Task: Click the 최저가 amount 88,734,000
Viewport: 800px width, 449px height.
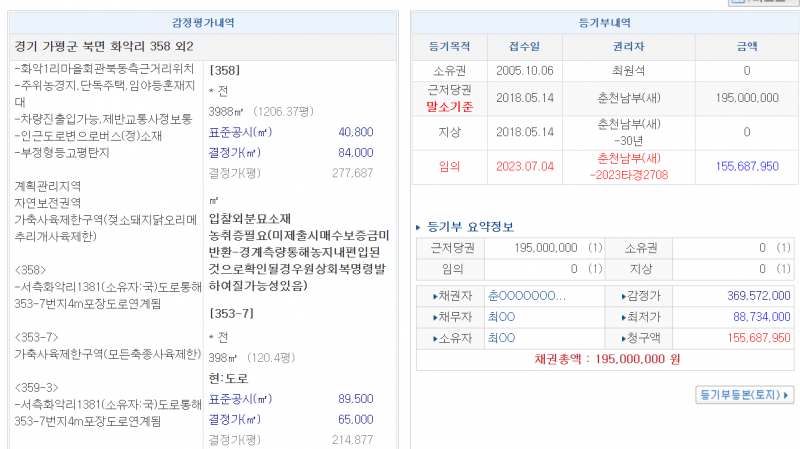Action: (x=757, y=317)
